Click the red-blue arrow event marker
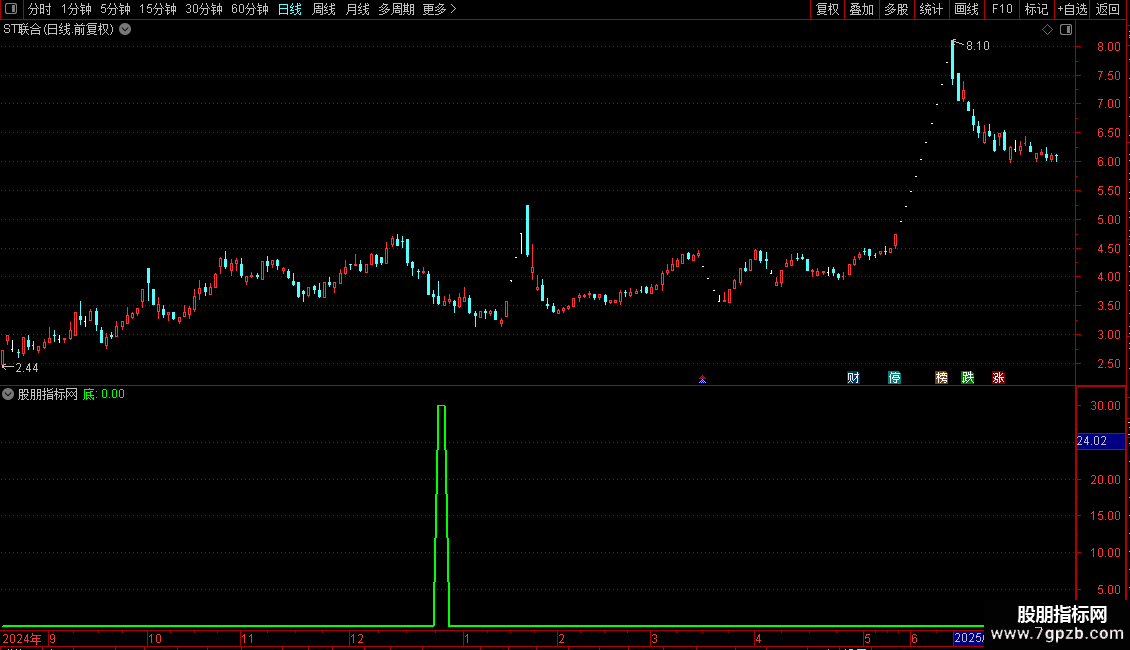 click(x=703, y=379)
